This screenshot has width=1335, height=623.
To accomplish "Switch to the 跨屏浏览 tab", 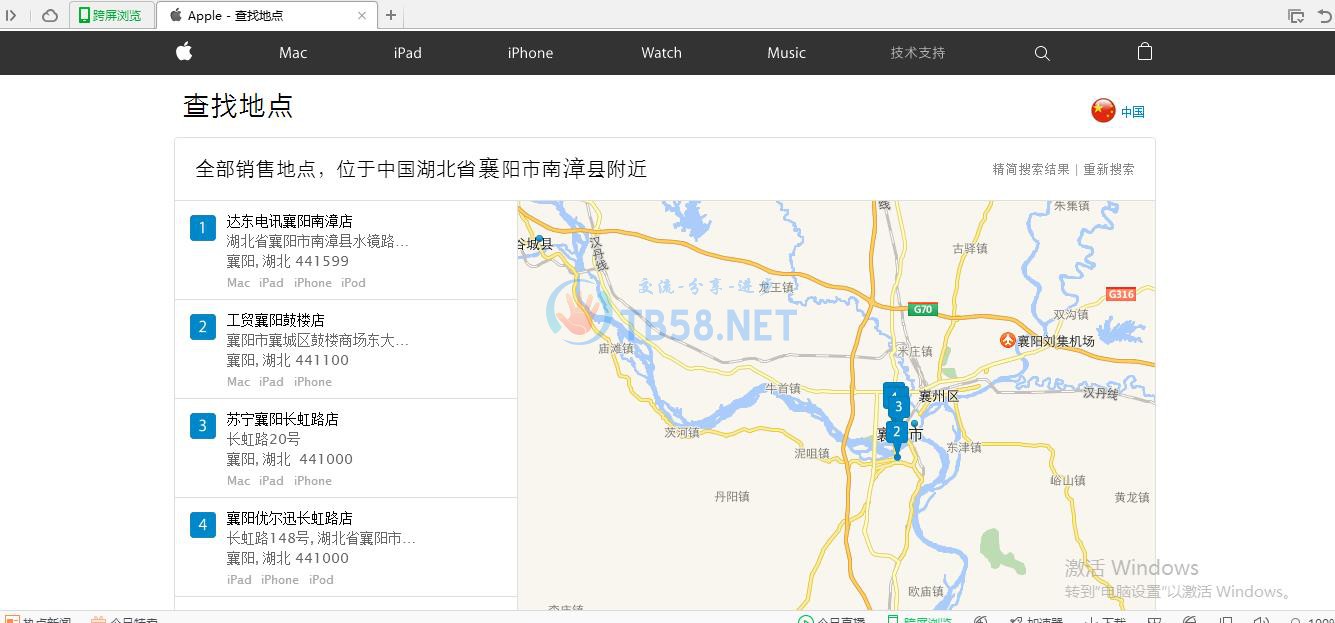I will [x=113, y=15].
